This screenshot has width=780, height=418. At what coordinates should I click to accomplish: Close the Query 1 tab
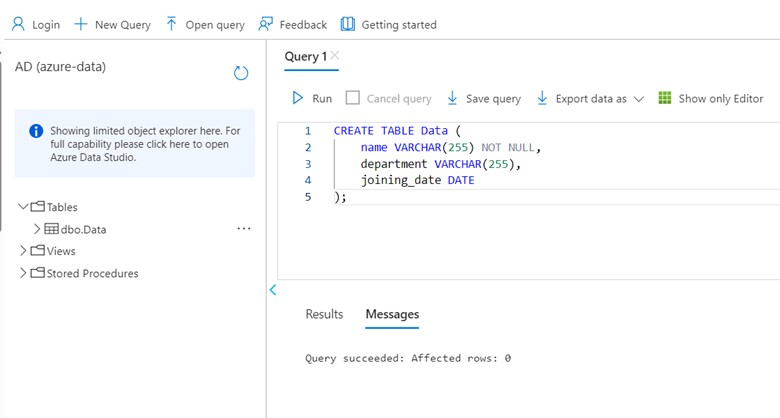(335, 56)
